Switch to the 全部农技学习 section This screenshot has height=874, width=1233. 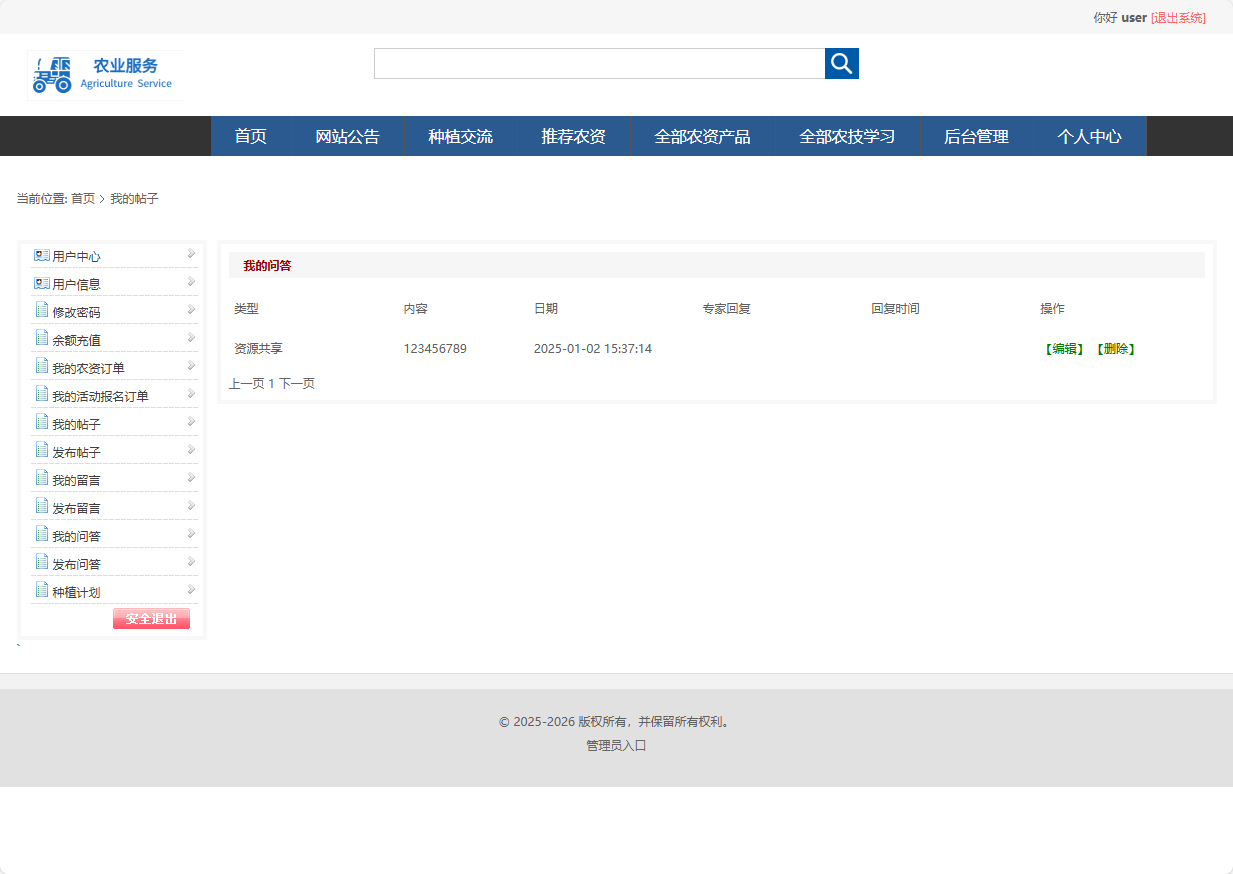(x=845, y=136)
